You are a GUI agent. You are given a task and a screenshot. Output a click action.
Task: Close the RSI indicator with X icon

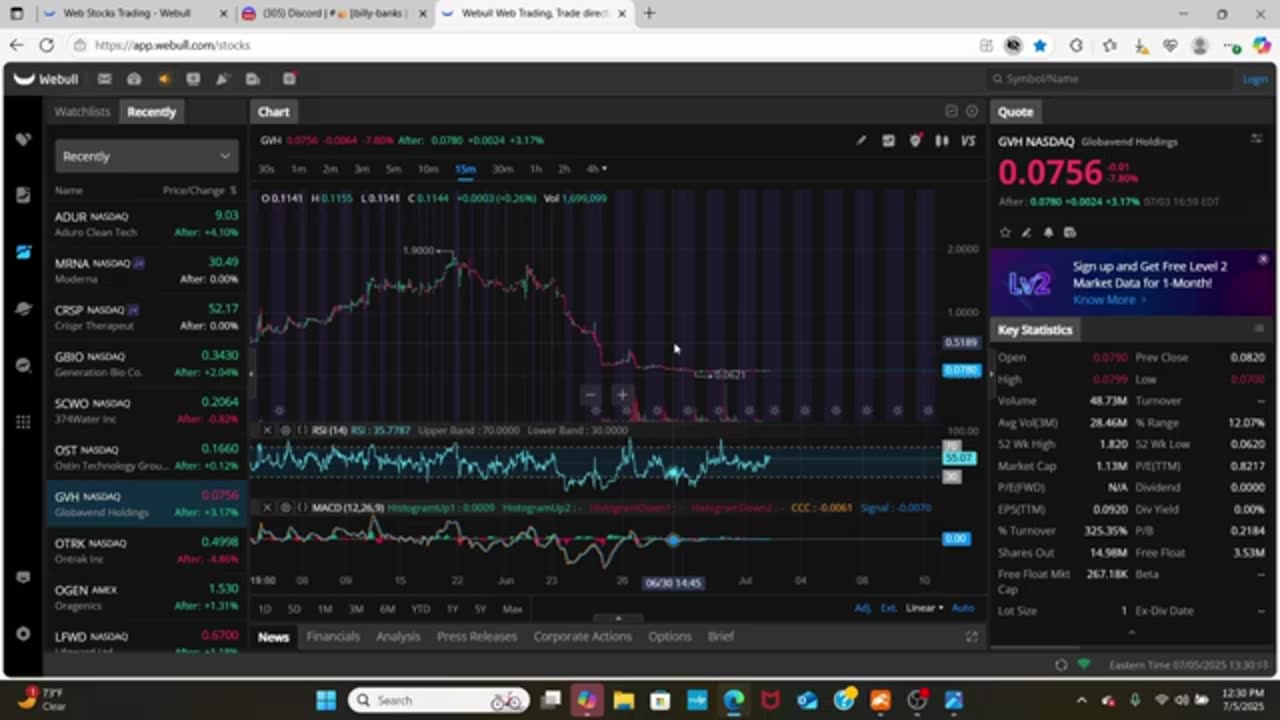pyautogui.click(x=267, y=430)
